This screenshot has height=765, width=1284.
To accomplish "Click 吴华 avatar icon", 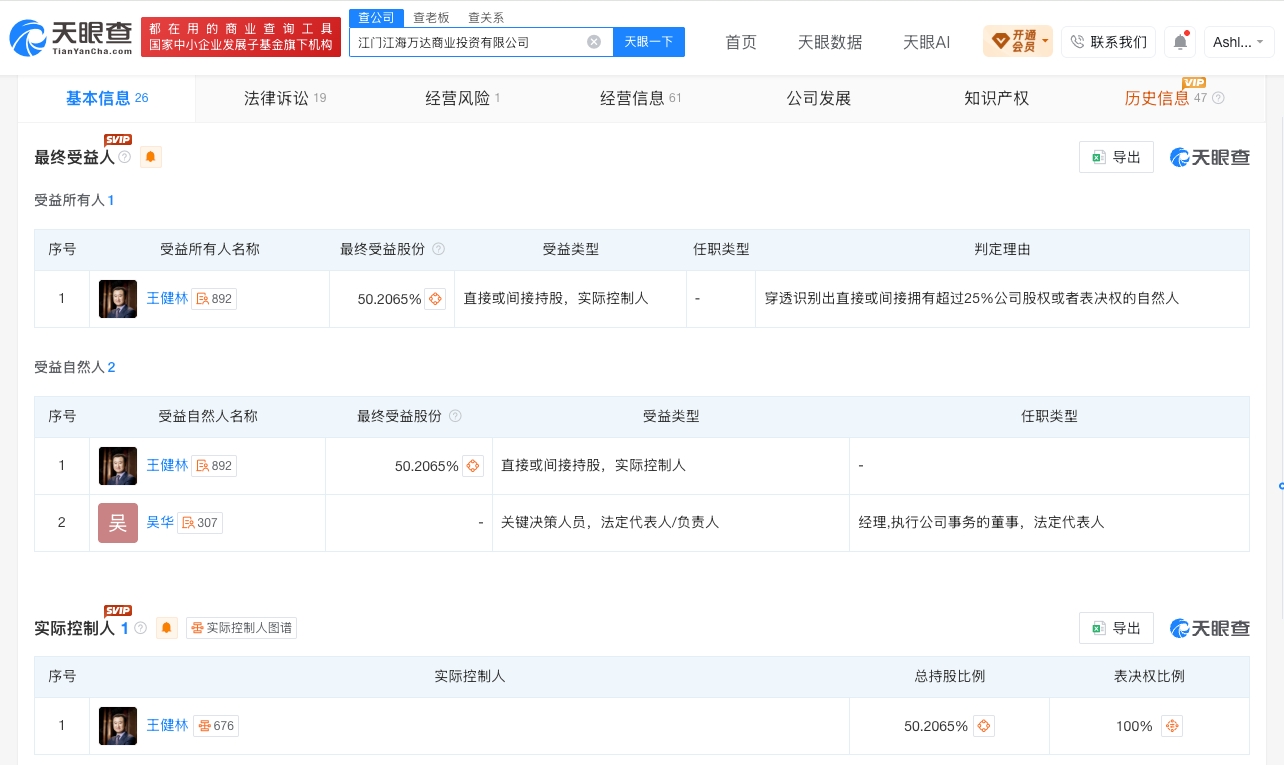I will pos(118,523).
